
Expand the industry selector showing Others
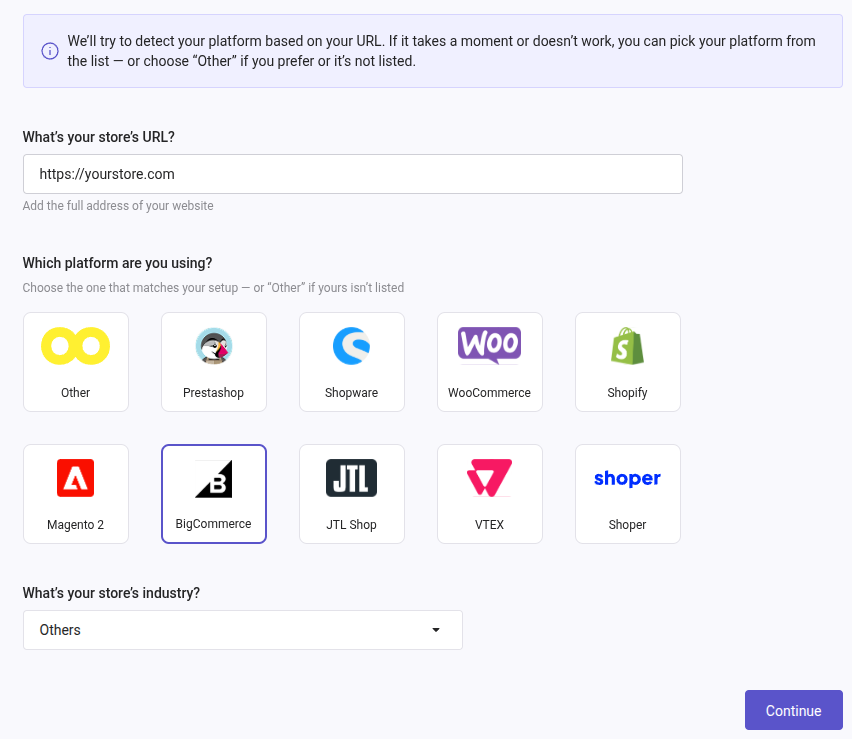[x=242, y=630]
